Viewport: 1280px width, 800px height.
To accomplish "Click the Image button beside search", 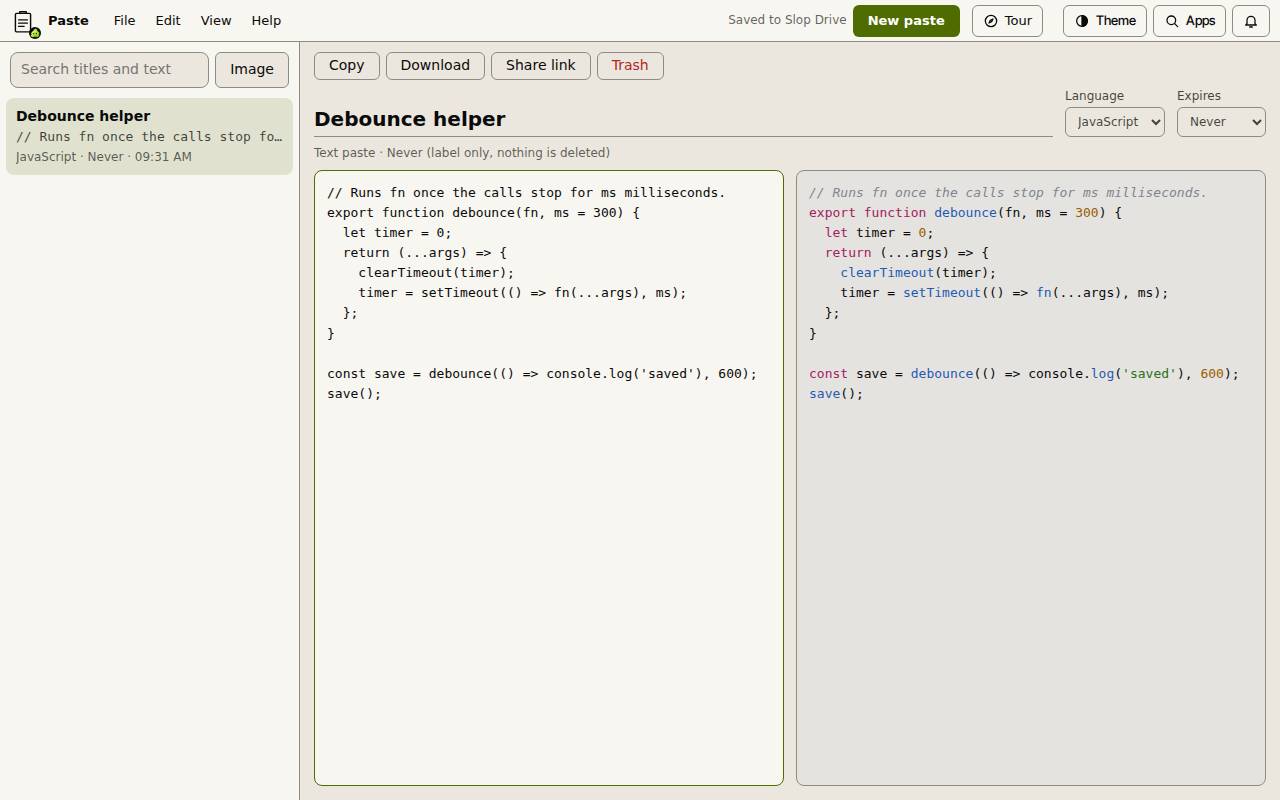I will (252, 70).
